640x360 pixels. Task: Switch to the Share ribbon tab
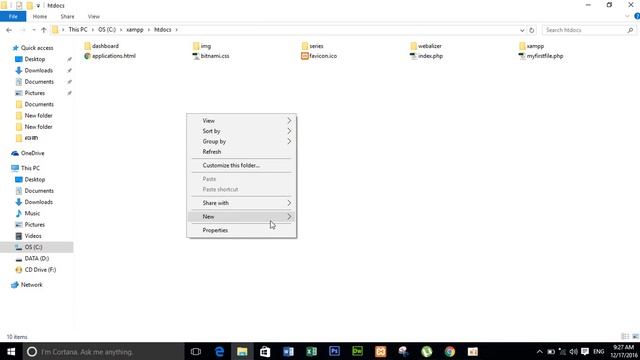pyautogui.click(x=67, y=16)
